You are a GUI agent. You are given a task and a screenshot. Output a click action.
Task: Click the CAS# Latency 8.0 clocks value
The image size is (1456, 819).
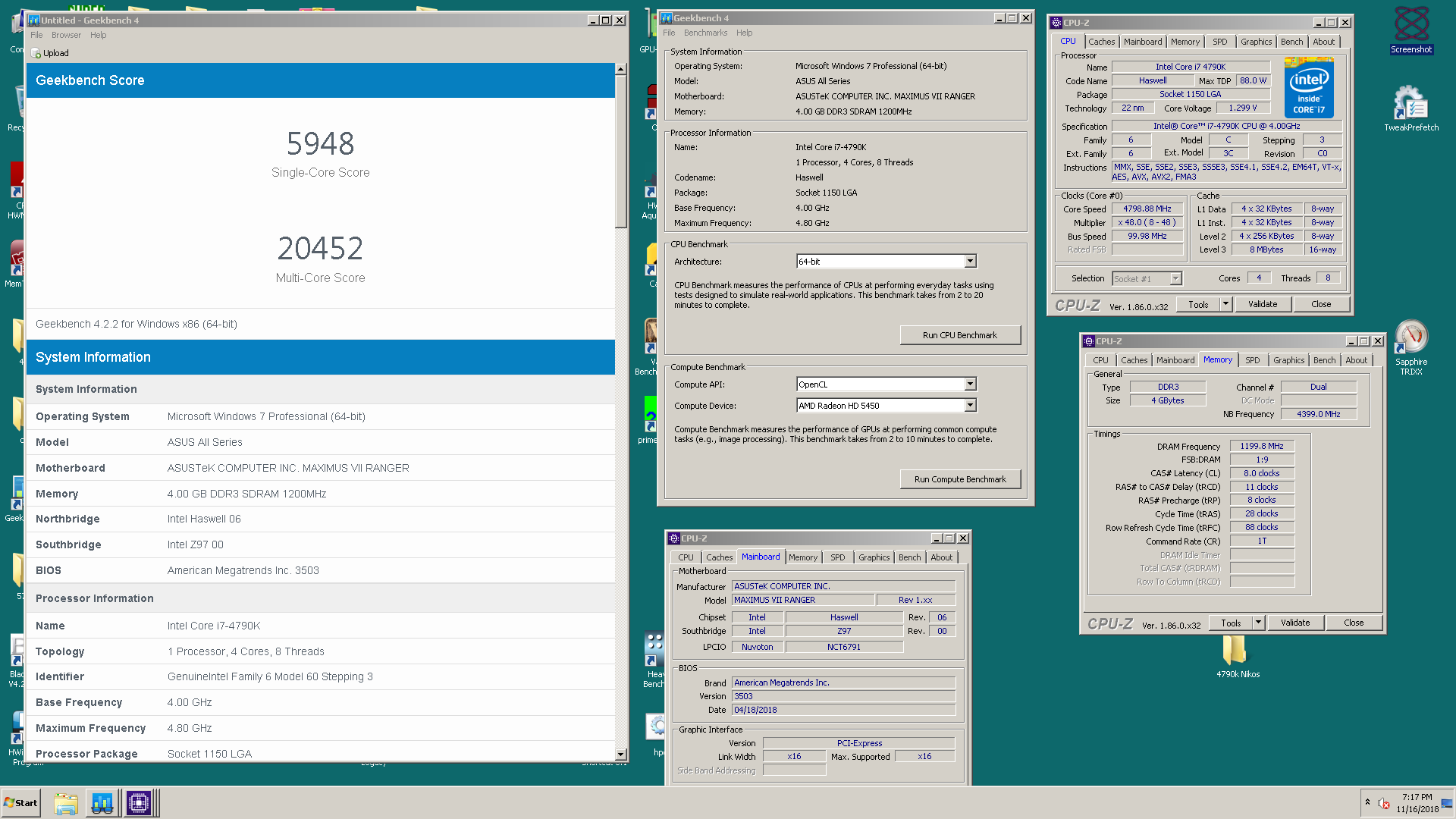coord(1262,473)
